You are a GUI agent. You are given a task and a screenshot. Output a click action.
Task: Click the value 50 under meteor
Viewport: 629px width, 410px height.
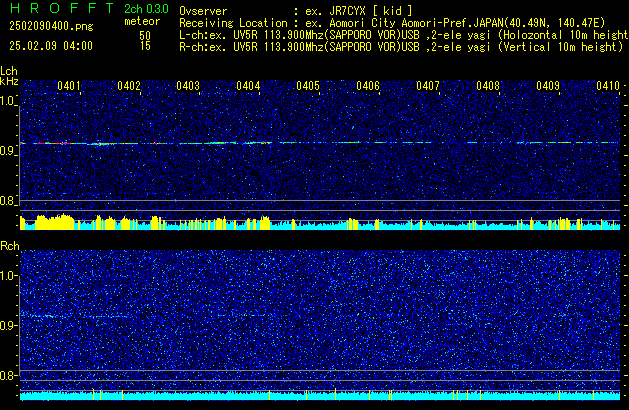(x=145, y=35)
